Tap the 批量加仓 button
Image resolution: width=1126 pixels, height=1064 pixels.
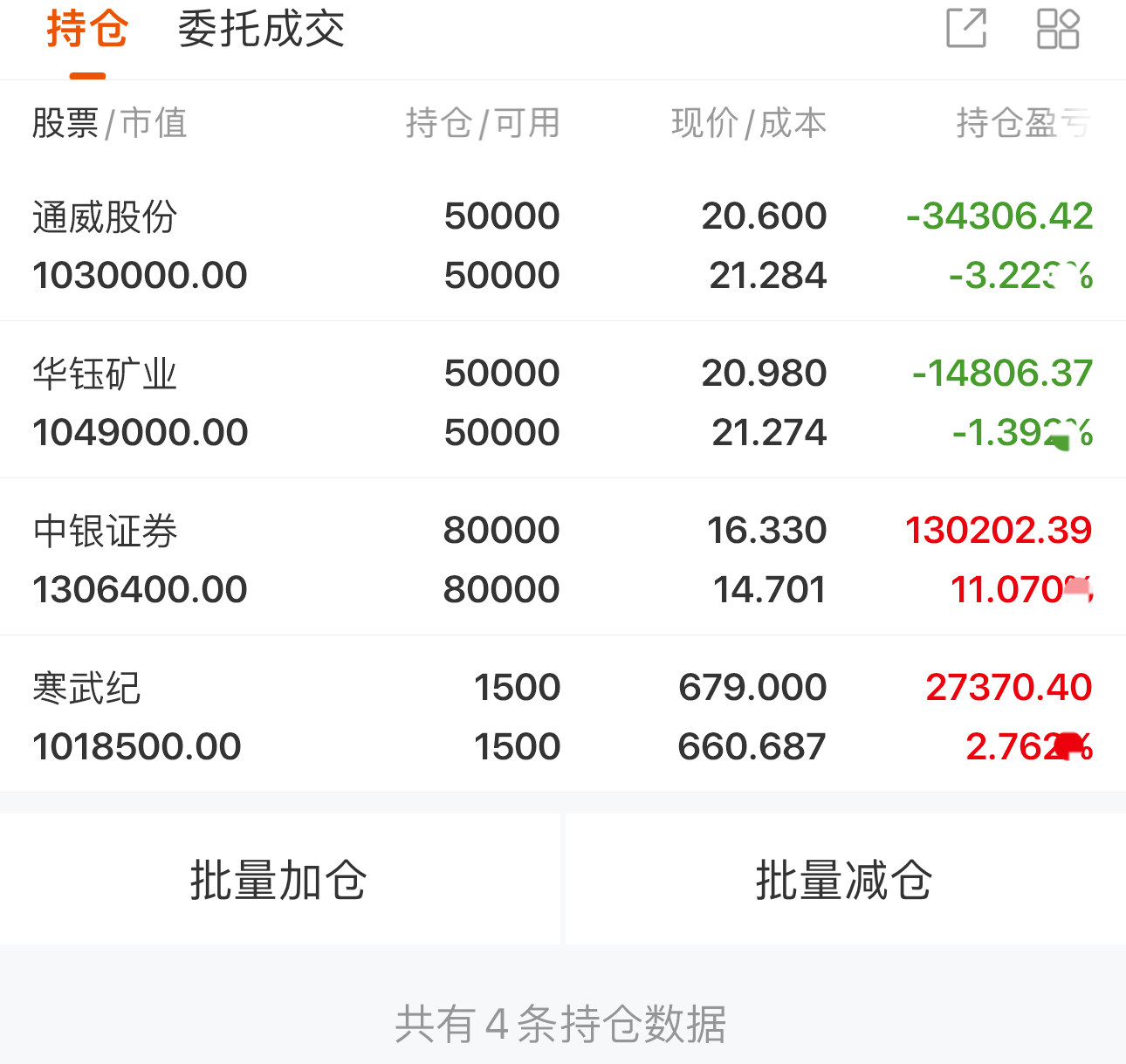click(x=279, y=879)
